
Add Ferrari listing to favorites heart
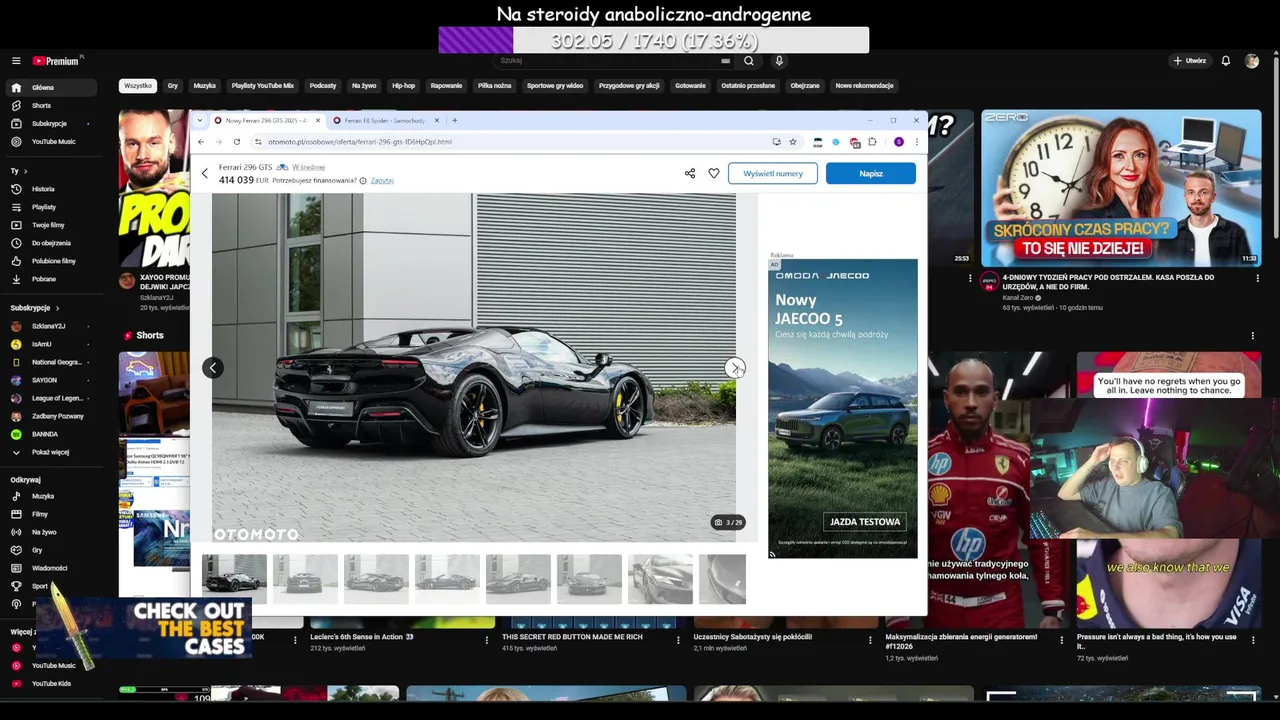[x=714, y=173]
